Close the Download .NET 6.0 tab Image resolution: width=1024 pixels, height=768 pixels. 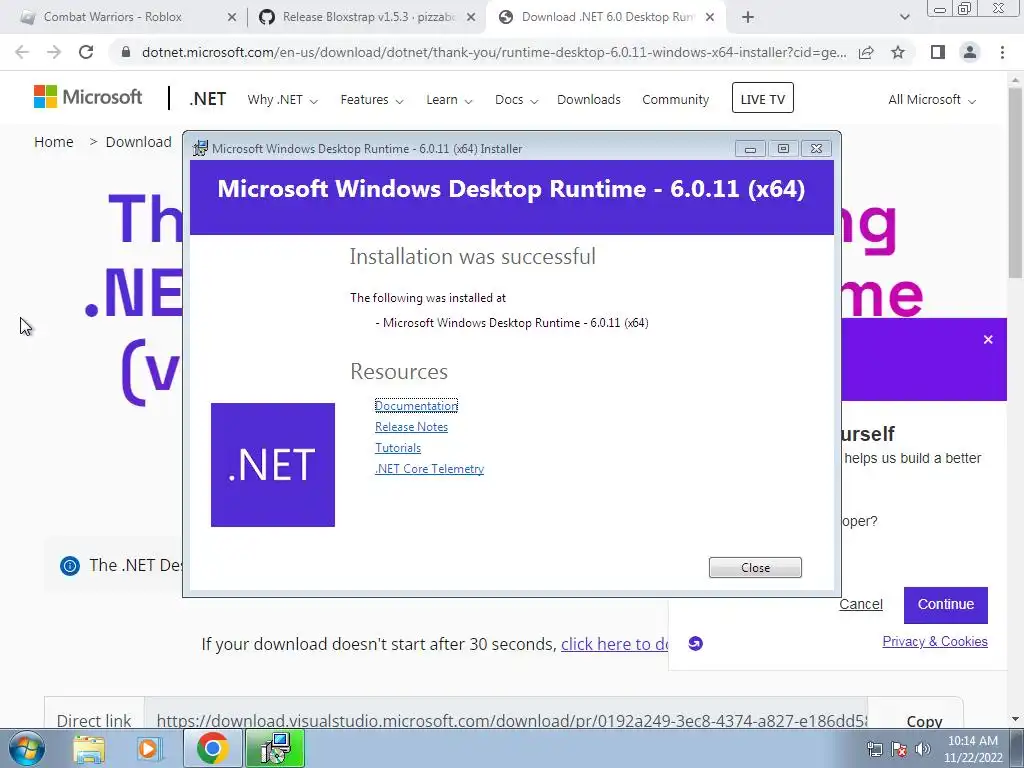tap(710, 18)
